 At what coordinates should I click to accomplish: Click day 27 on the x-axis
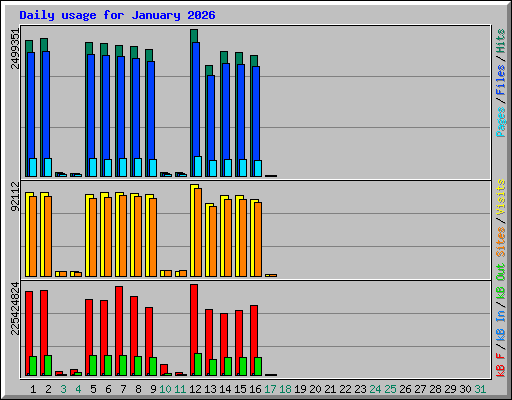click(420, 389)
